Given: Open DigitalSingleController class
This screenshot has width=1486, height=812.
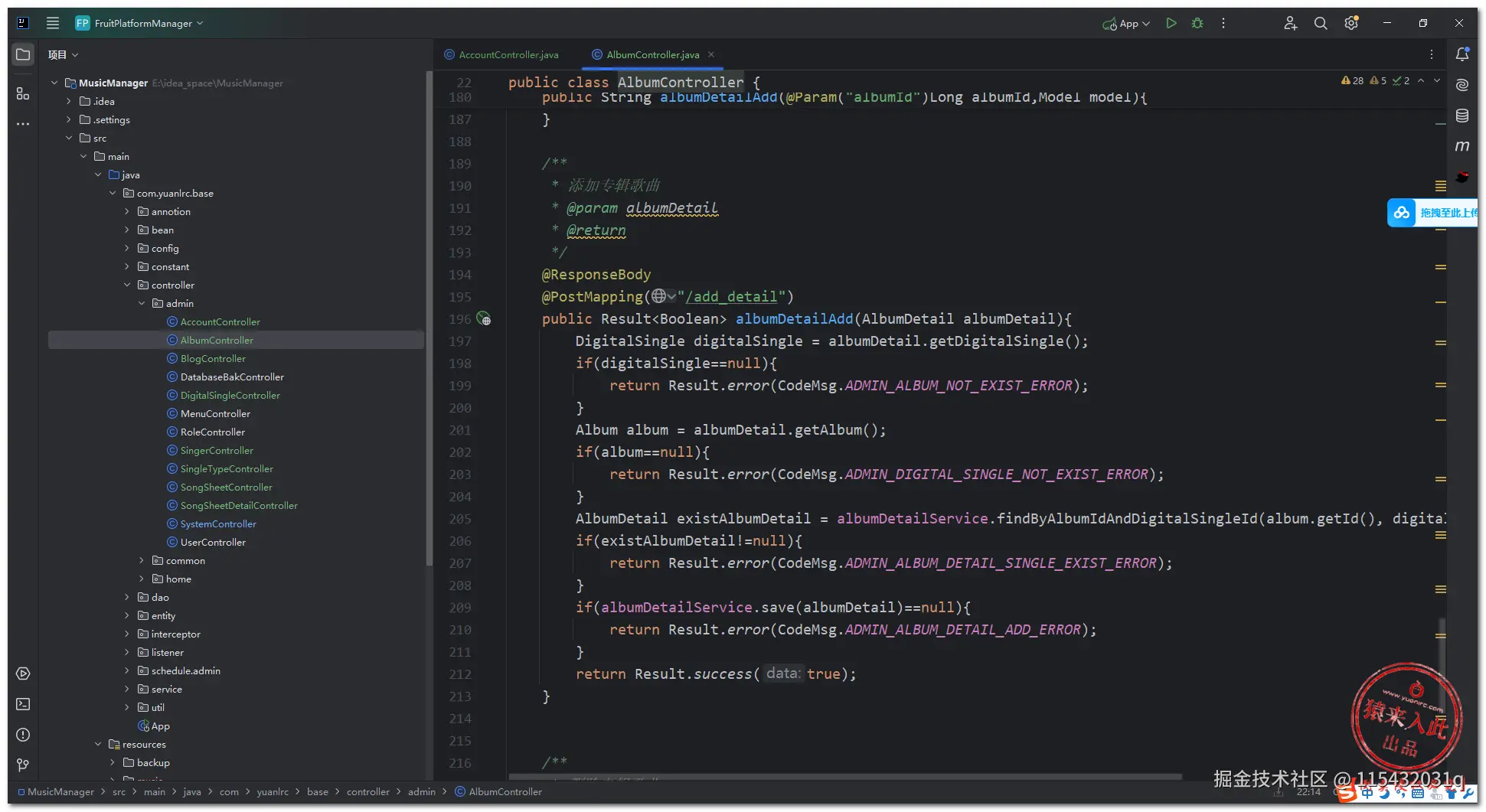Looking at the screenshot, I should [x=230, y=395].
